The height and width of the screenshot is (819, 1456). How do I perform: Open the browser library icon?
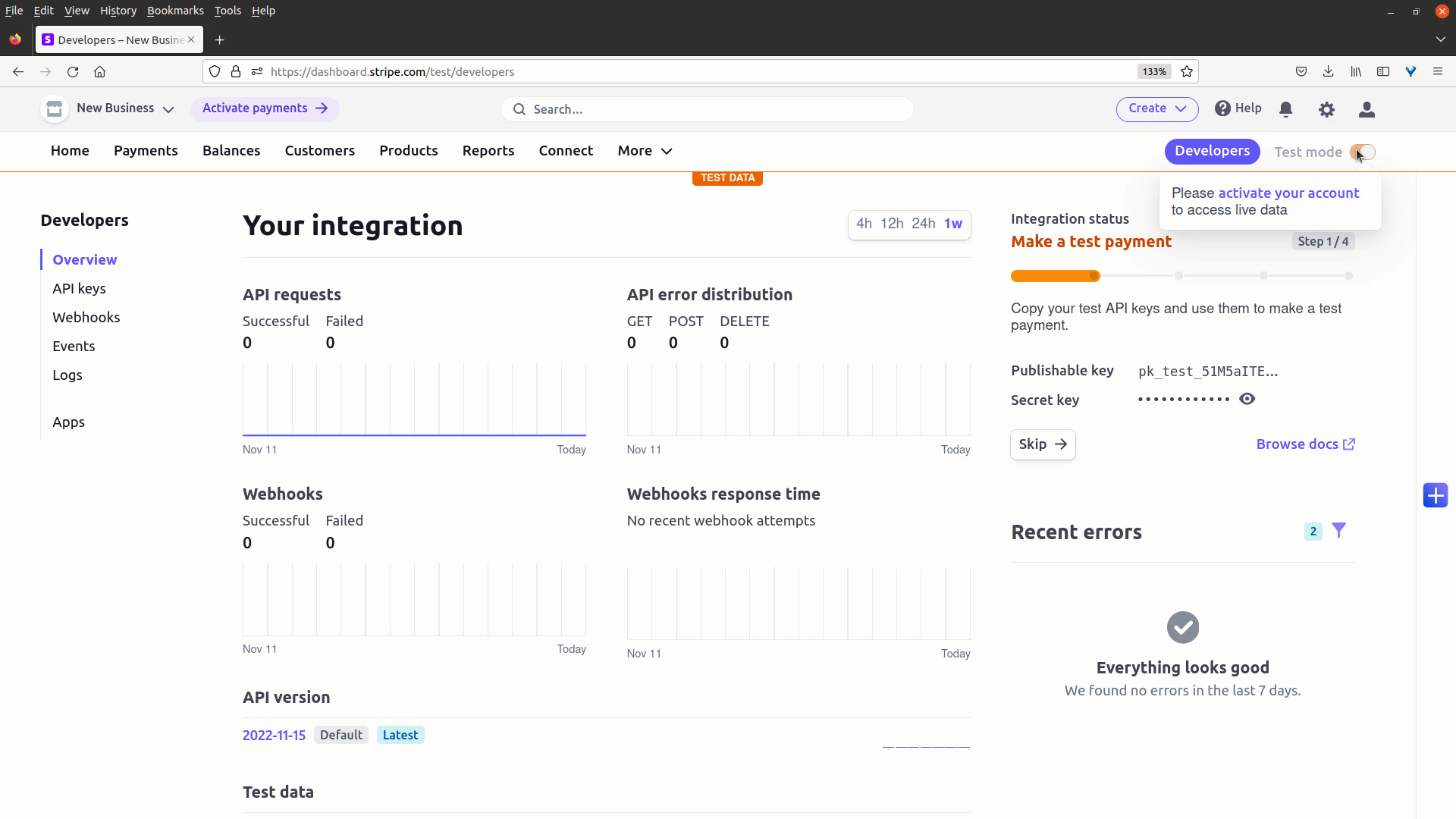(1356, 71)
